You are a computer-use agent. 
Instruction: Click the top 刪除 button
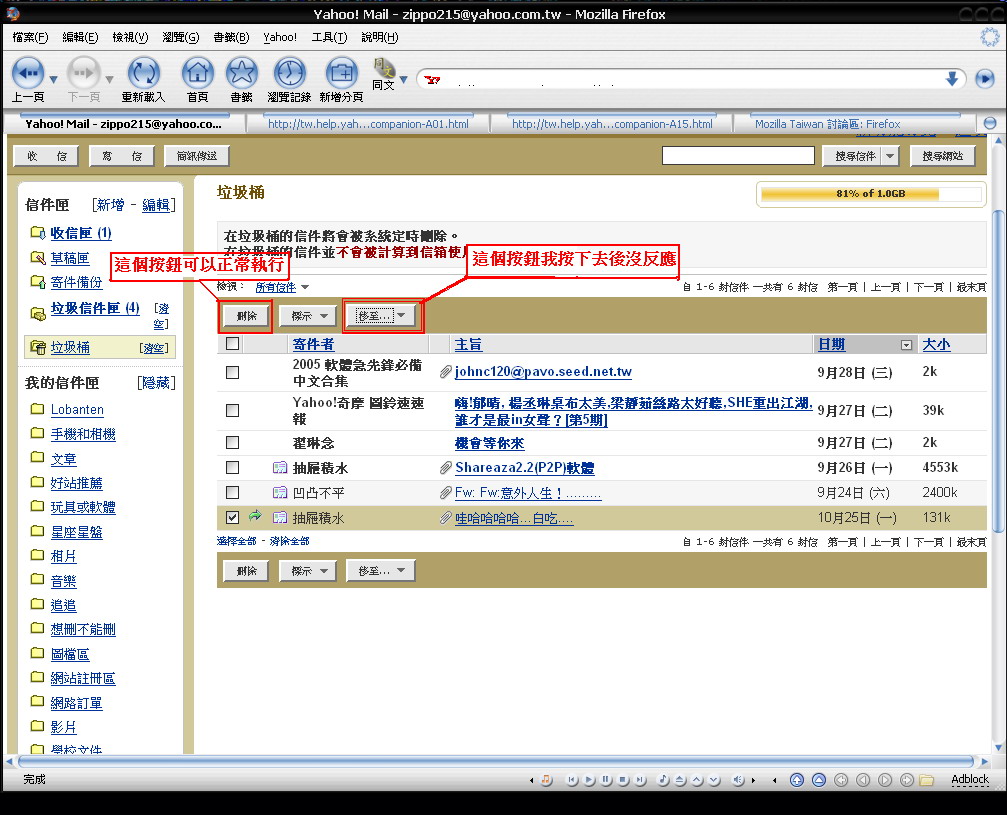pos(246,316)
